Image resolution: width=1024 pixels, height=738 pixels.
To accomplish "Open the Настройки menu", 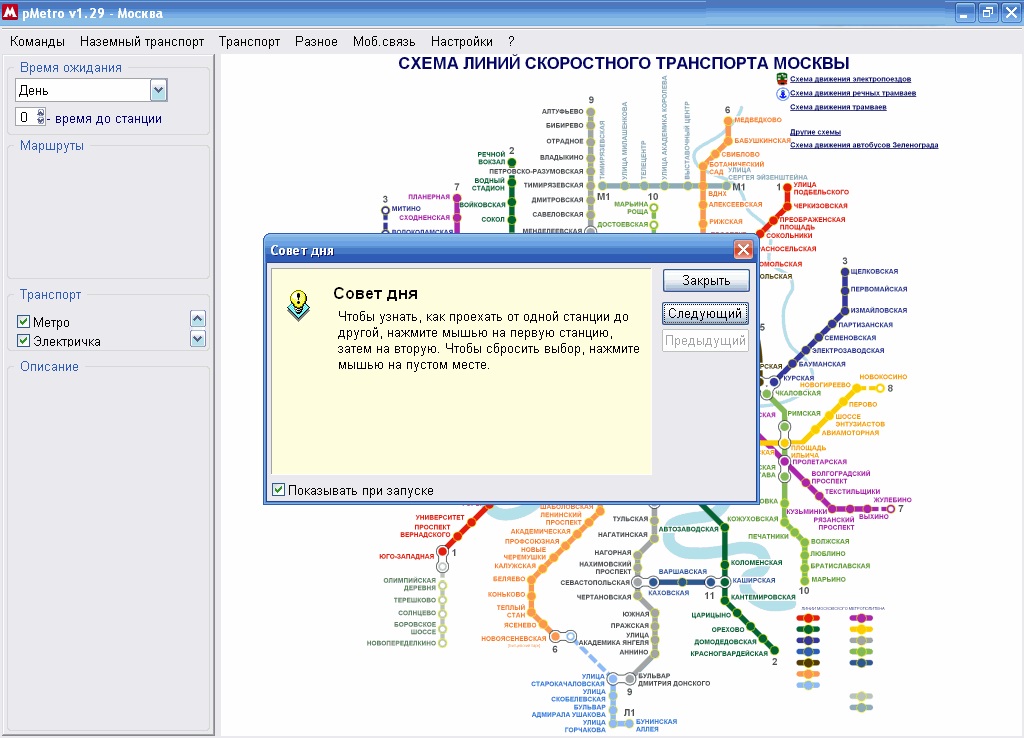I will (462, 42).
